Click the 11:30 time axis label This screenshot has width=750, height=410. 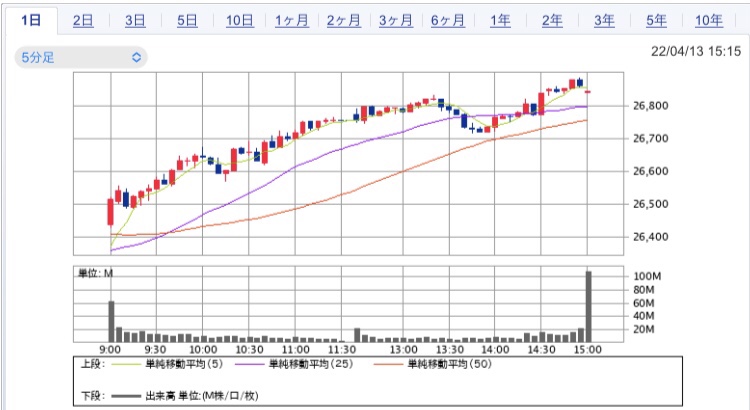click(x=342, y=350)
